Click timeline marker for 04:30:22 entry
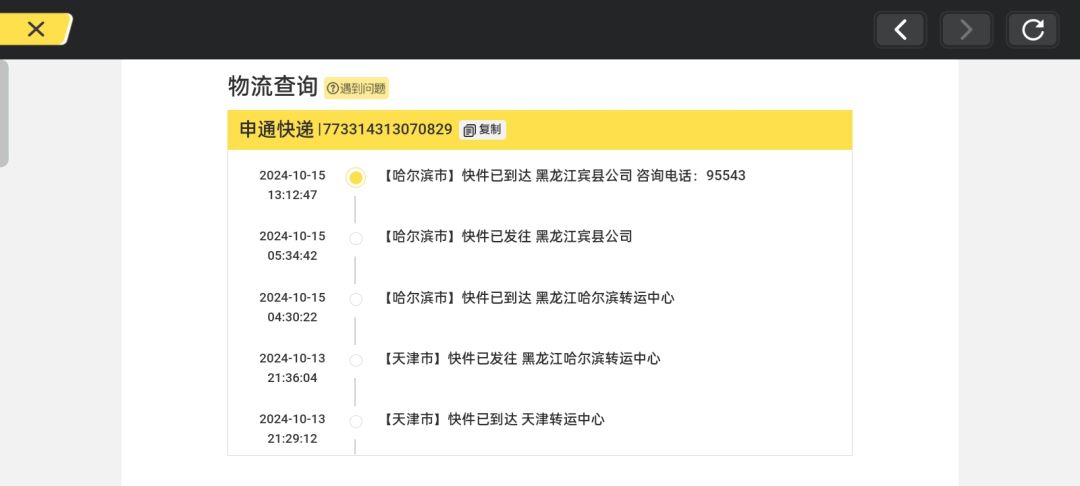 [355, 299]
